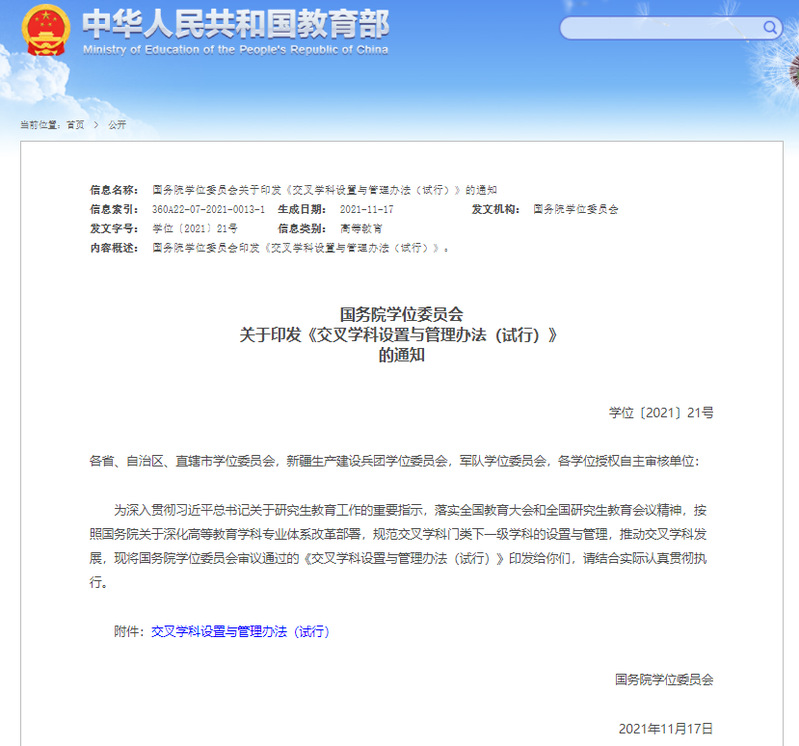Click the date 2021年11月17日 at bottom

(666, 728)
